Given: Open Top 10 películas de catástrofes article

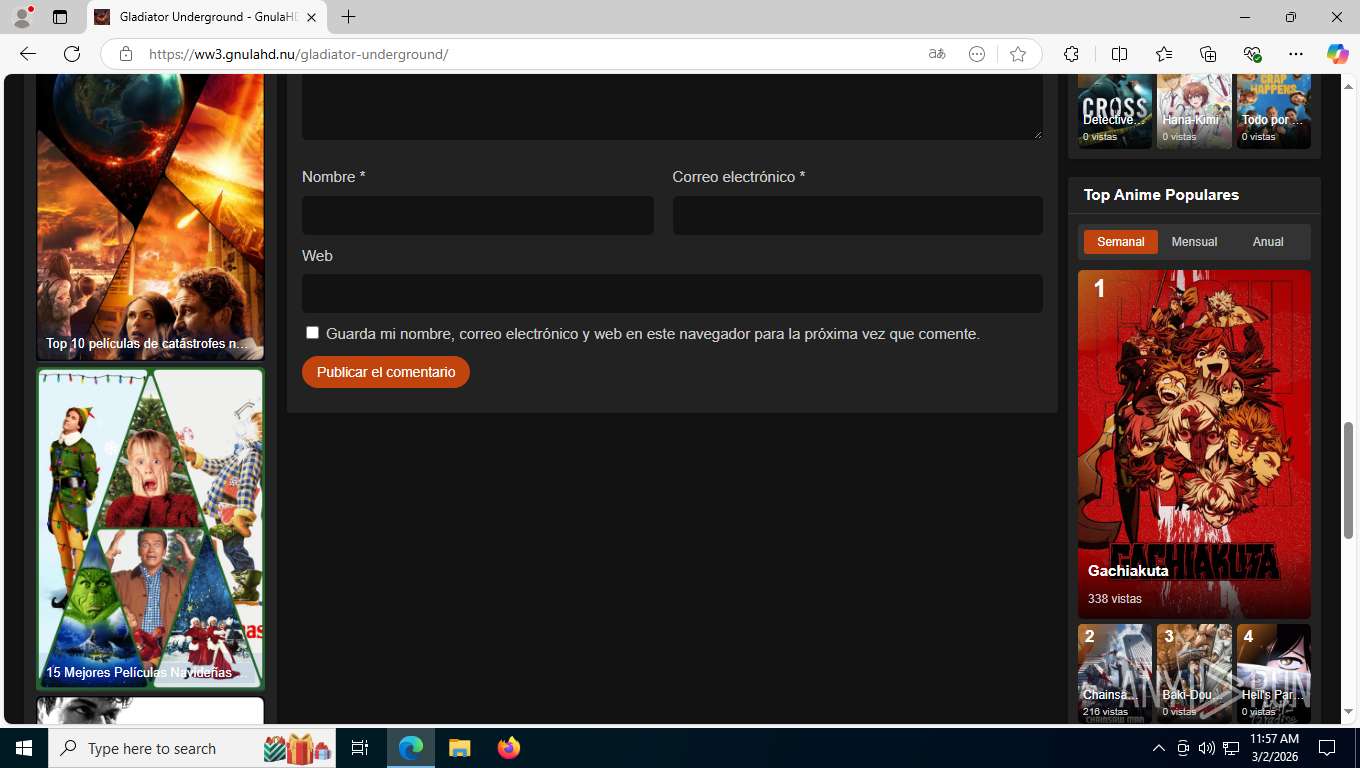Looking at the screenshot, I should [x=150, y=216].
